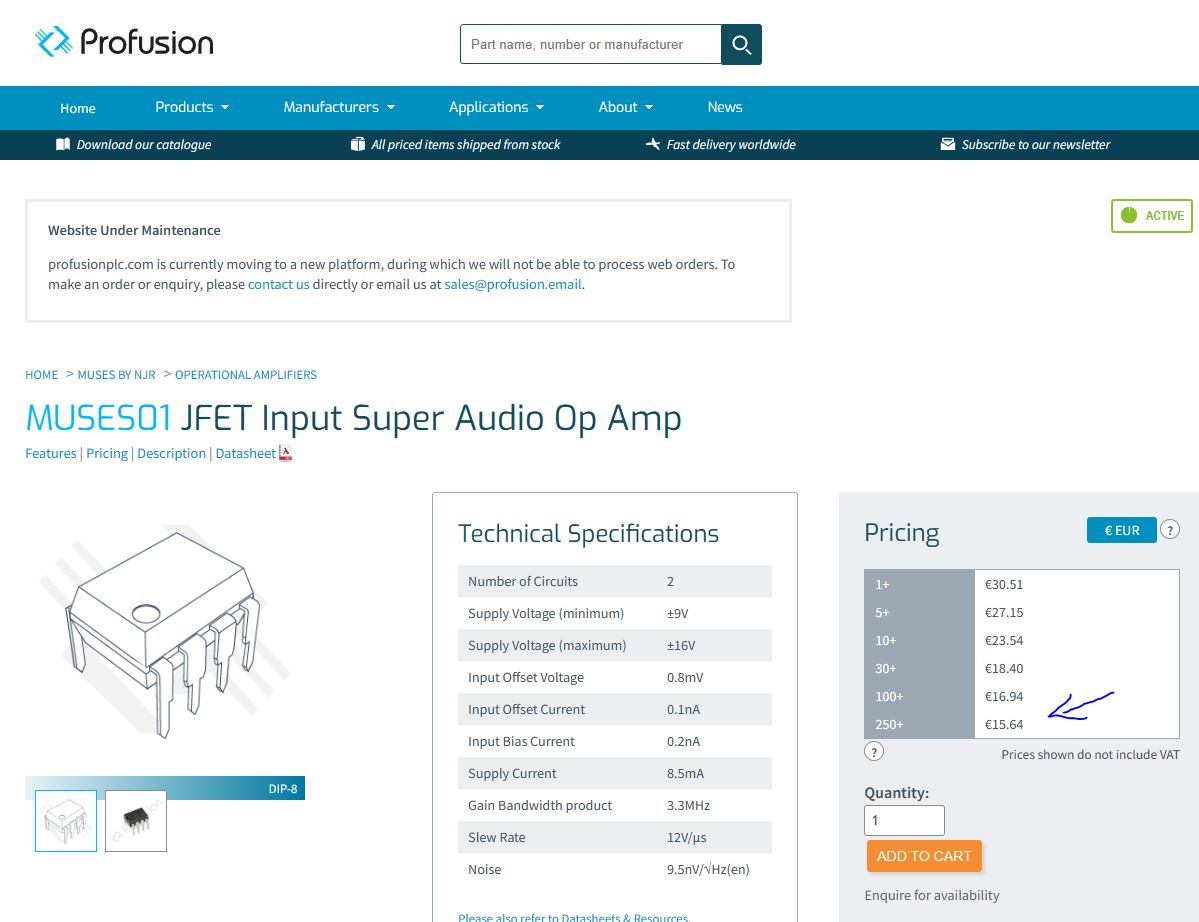Select the line-drawing DIP-8 thumbnail
Screen dimensions: 1199x922
[66, 821]
